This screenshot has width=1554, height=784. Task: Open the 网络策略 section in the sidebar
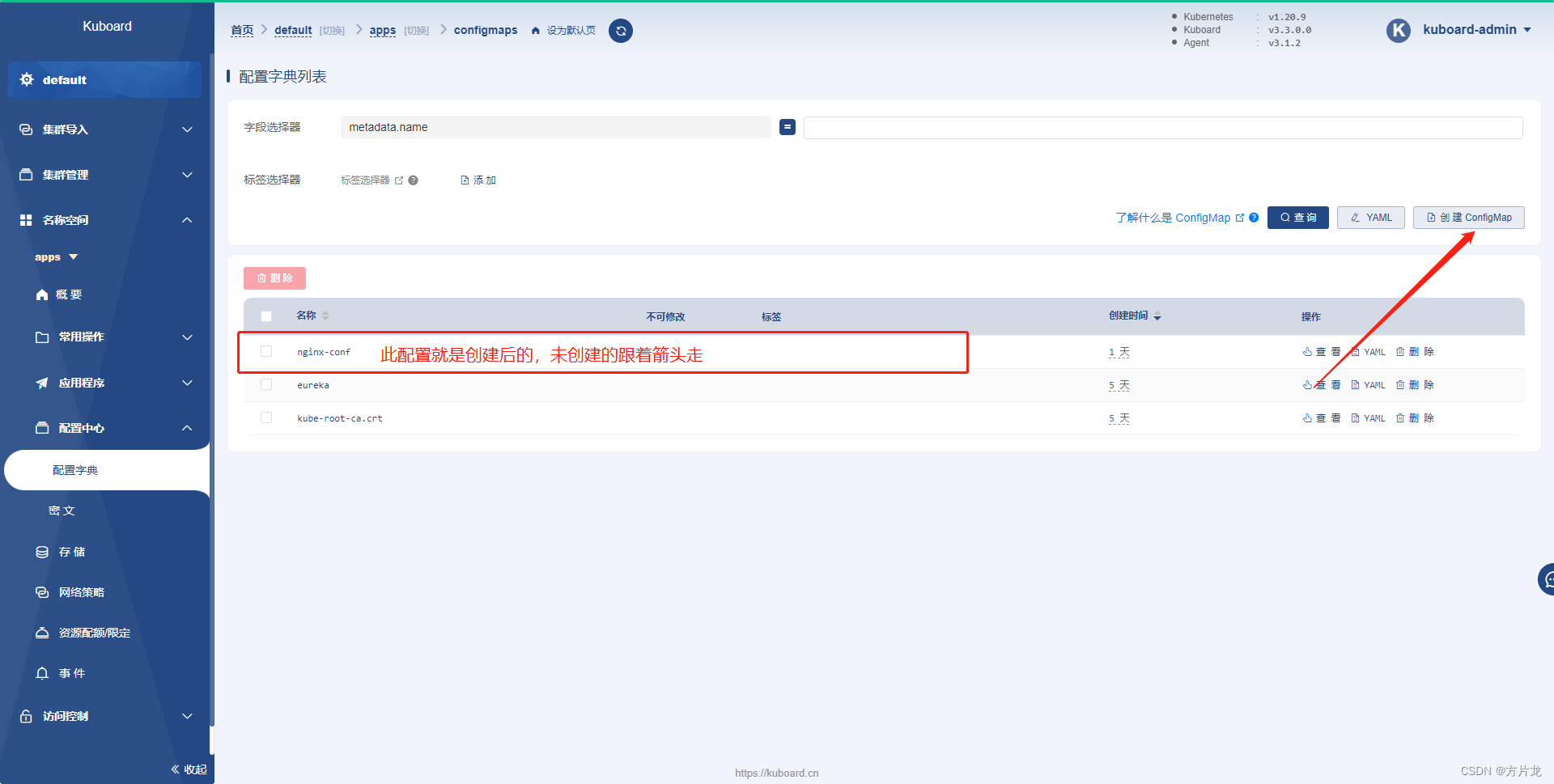(80, 591)
